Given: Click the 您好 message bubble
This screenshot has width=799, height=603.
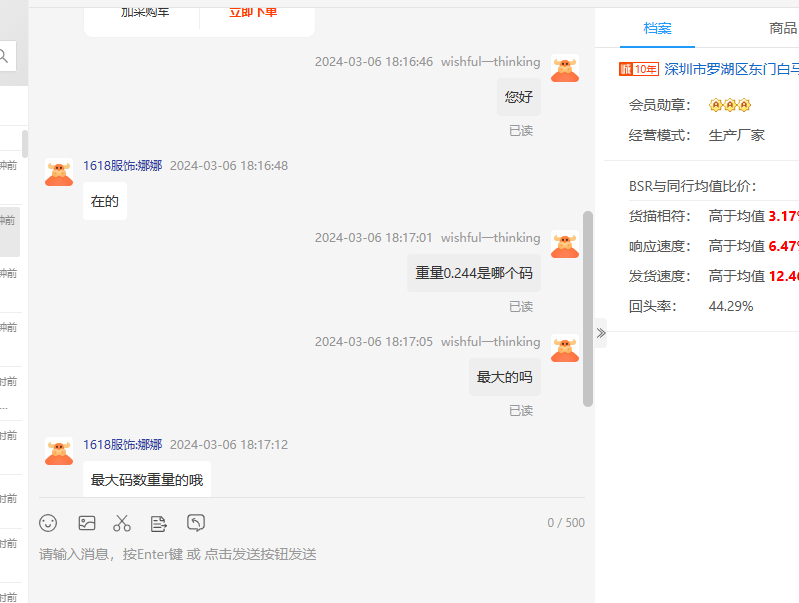Looking at the screenshot, I should (519, 97).
